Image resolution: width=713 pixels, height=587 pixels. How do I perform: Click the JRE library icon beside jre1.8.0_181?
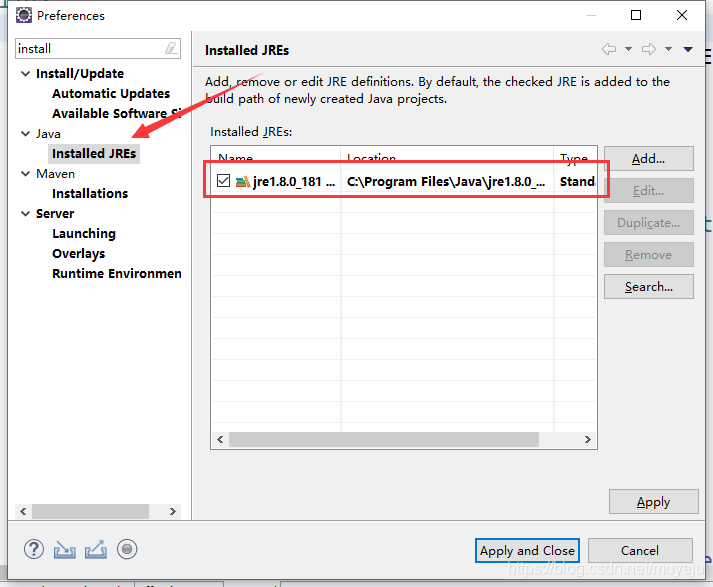tap(243, 181)
